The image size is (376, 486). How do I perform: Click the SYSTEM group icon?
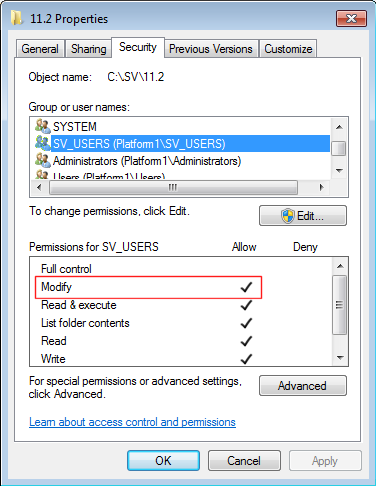coord(43,126)
